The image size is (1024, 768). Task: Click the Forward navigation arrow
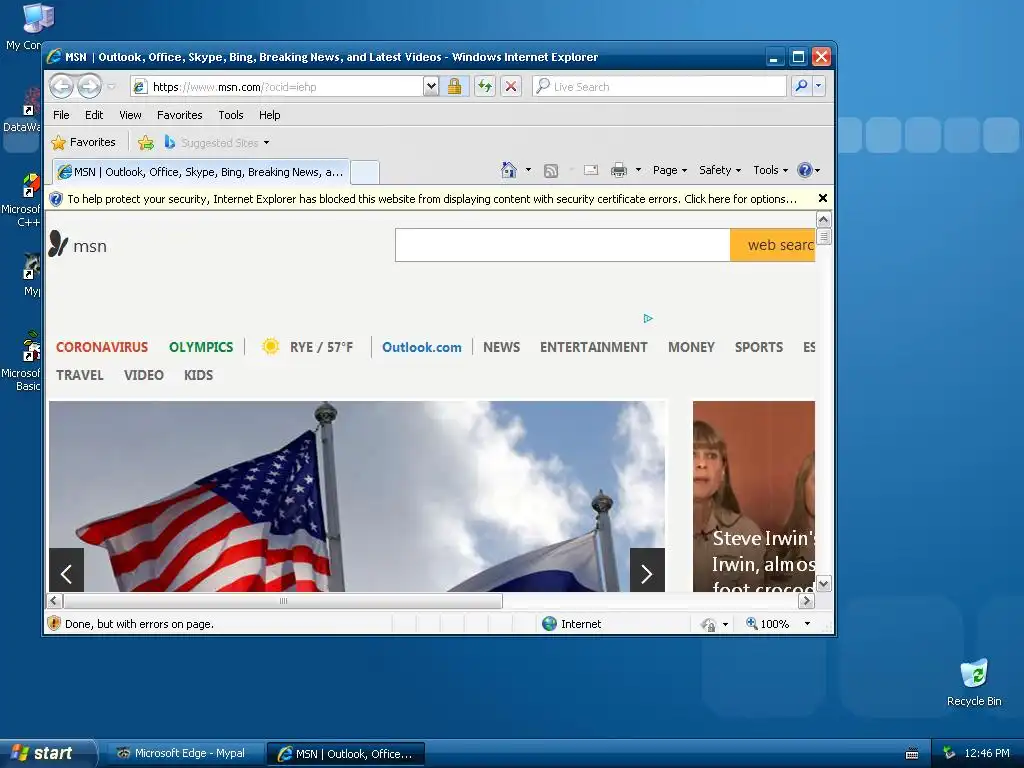pos(90,86)
